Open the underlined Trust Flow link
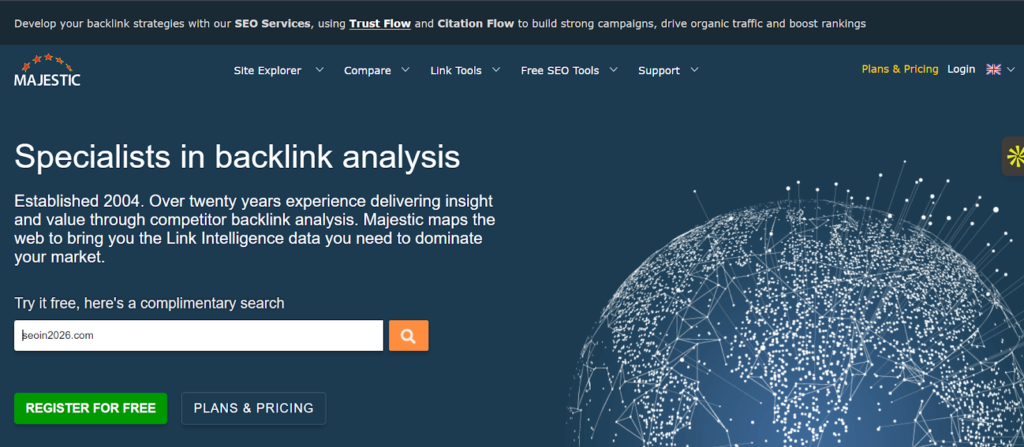This screenshot has width=1024, height=447. coord(380,22)
